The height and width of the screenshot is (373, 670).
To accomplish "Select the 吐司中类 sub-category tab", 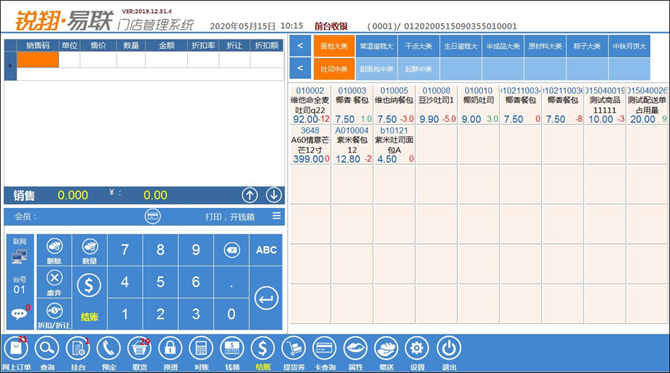I will (x=334, y=69).
